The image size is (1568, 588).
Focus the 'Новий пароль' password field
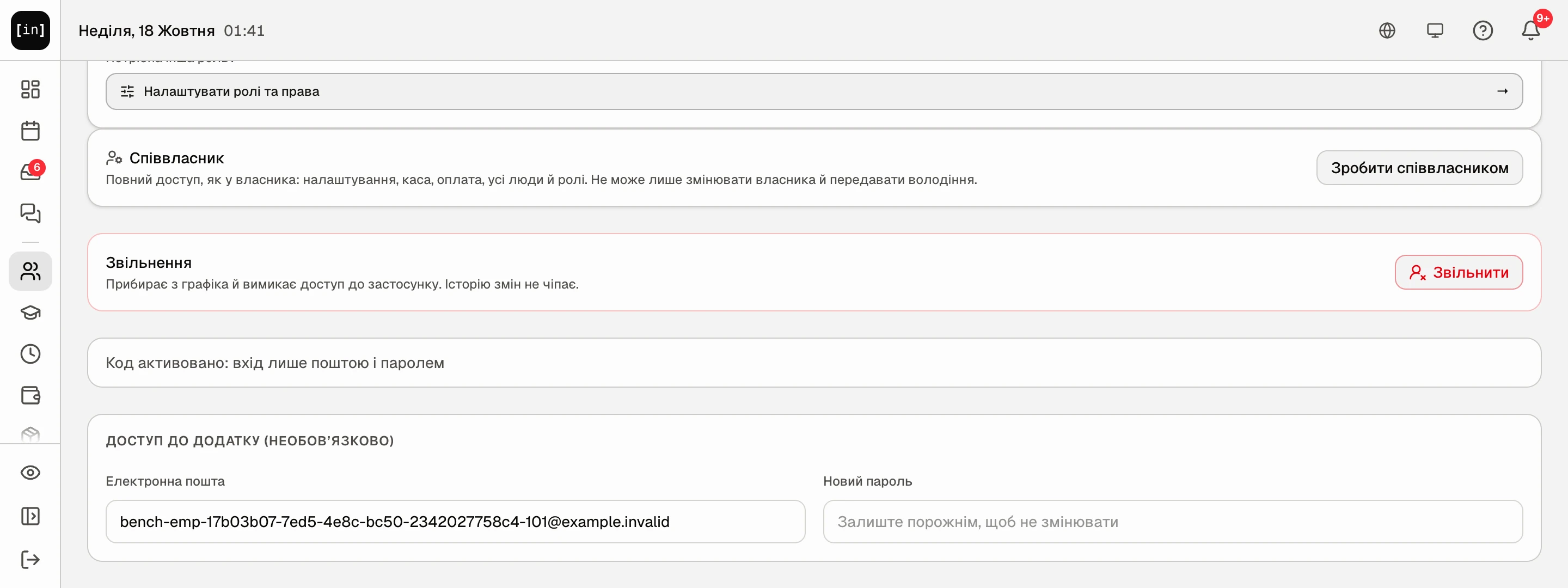[x=1173, y=522]
